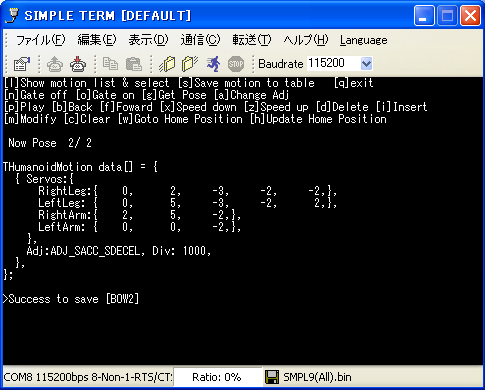
Task: Click '[w]Goto Home Position' text
Action: pyautogui.click(x=180, y=119)
